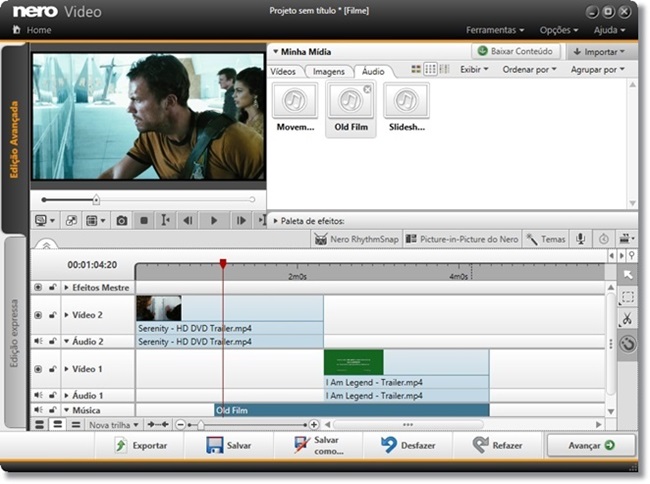
Task: Click the magnet snap tool icon
Action: click(x=628, y=344)
